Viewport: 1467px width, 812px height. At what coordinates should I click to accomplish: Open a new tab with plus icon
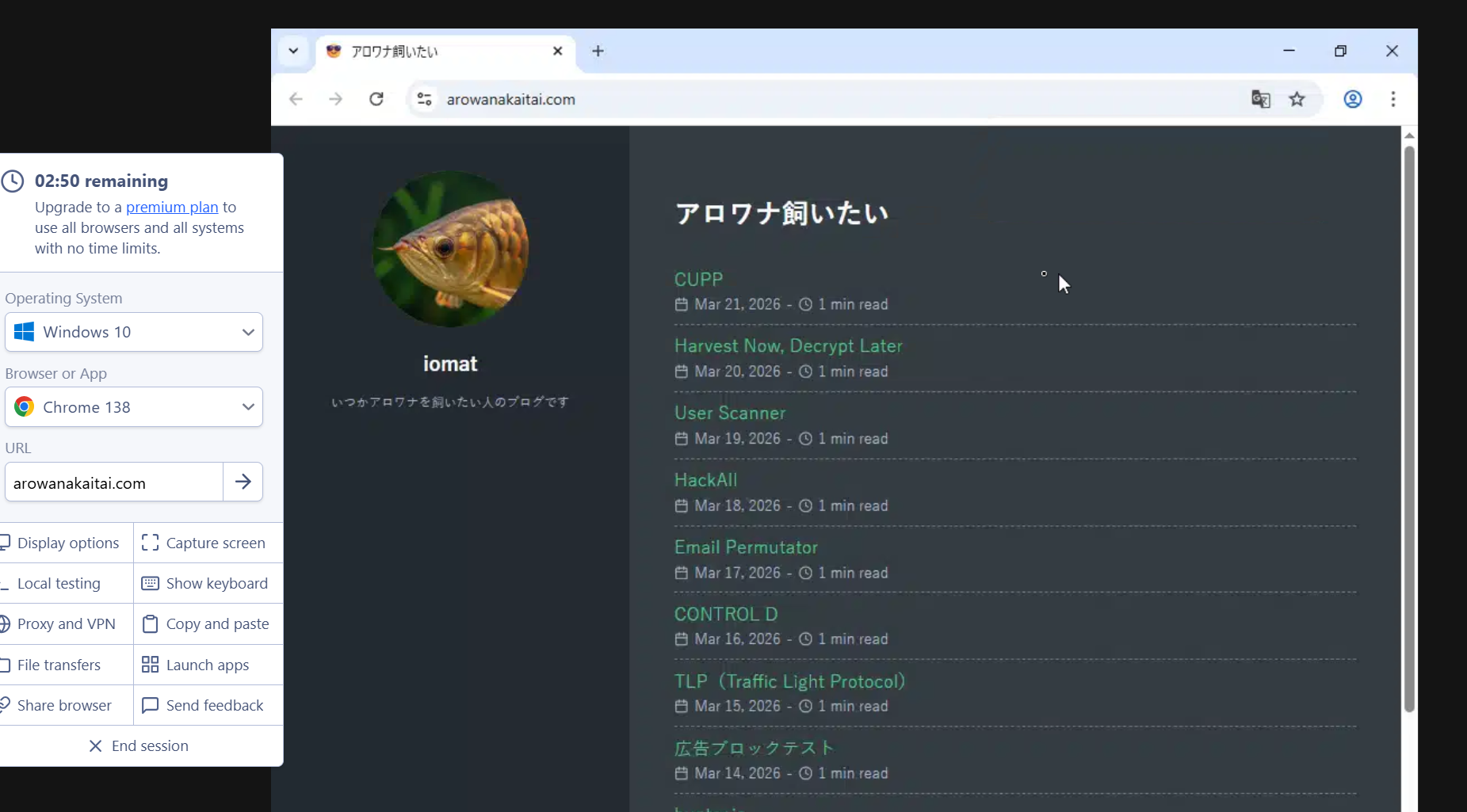598,51
